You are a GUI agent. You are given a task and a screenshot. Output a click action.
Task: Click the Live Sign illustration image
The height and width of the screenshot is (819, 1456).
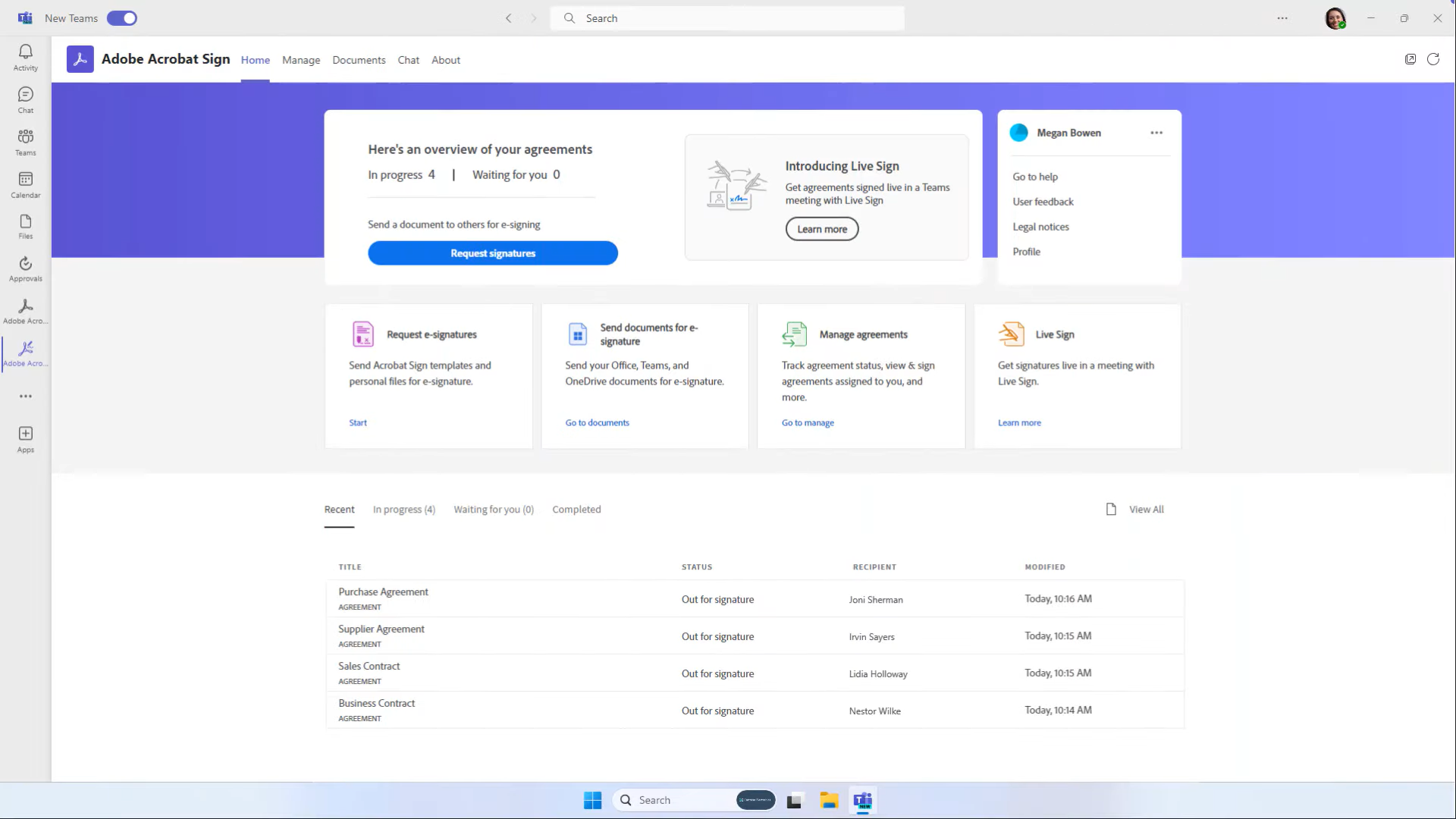pyautogui.click(x=736, y=186)
